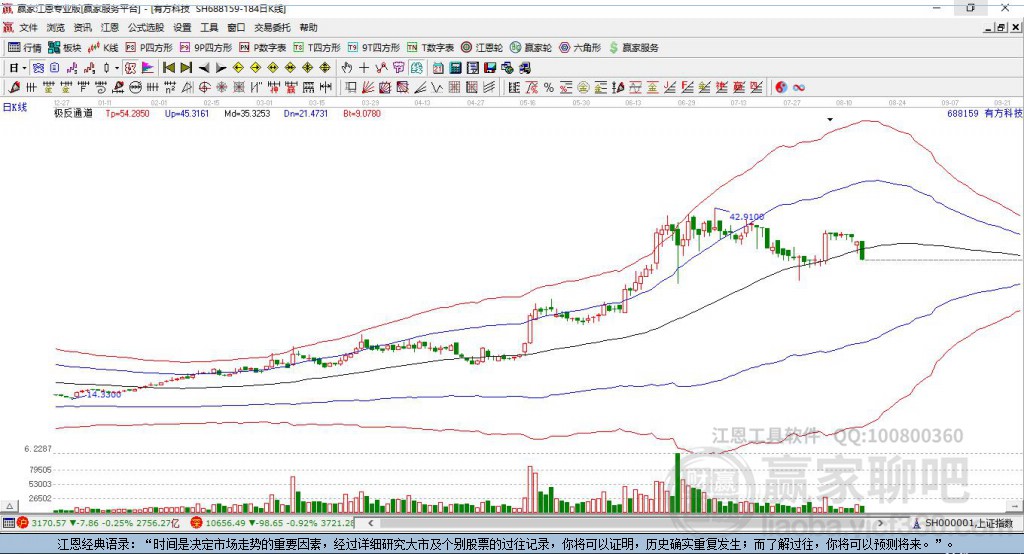
Task: Click the truck icon in second toolbar
Action: coord(524,68)
